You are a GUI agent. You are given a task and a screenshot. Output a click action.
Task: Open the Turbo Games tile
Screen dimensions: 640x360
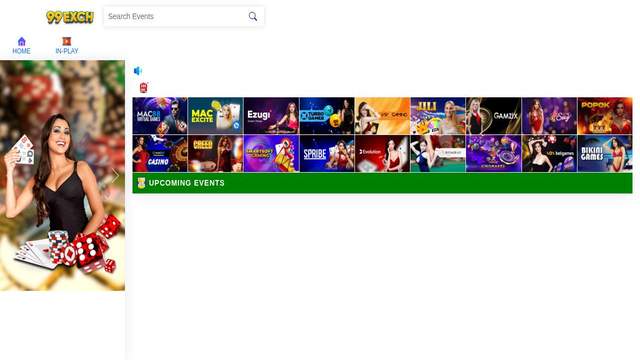point(327,116)
